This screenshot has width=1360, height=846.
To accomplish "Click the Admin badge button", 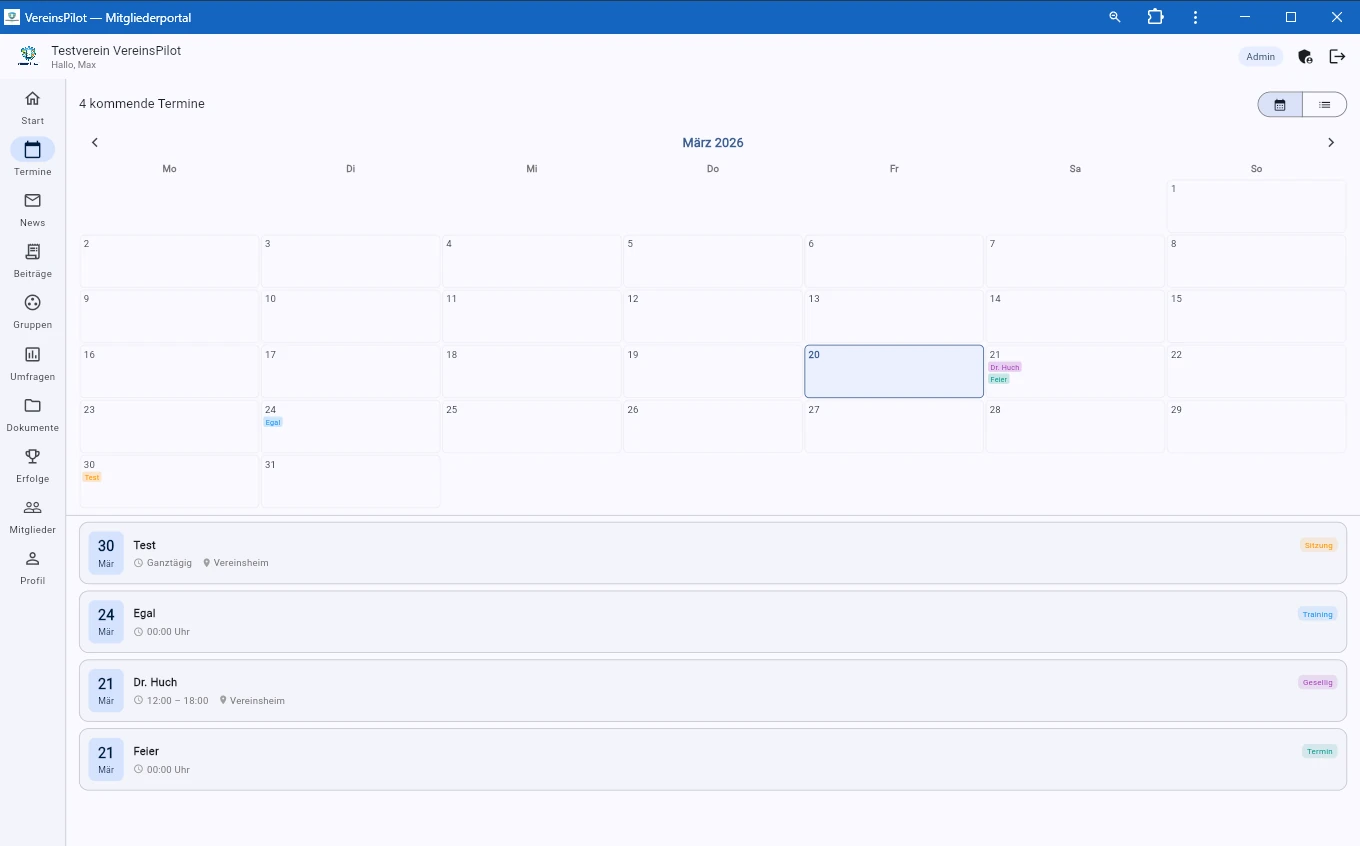I will [x=1260, y=57].
